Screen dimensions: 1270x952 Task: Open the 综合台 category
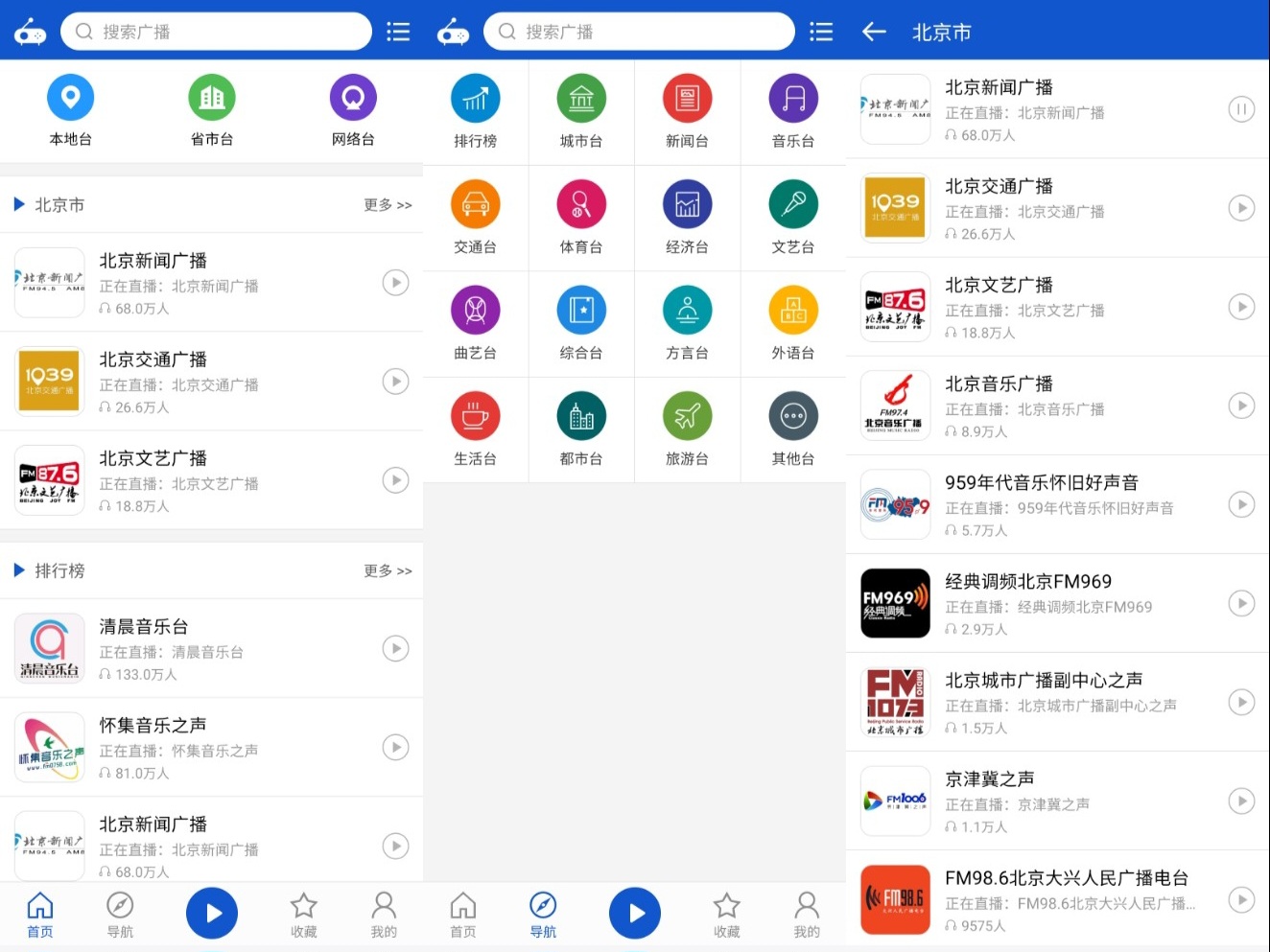[x=581, y=324]
